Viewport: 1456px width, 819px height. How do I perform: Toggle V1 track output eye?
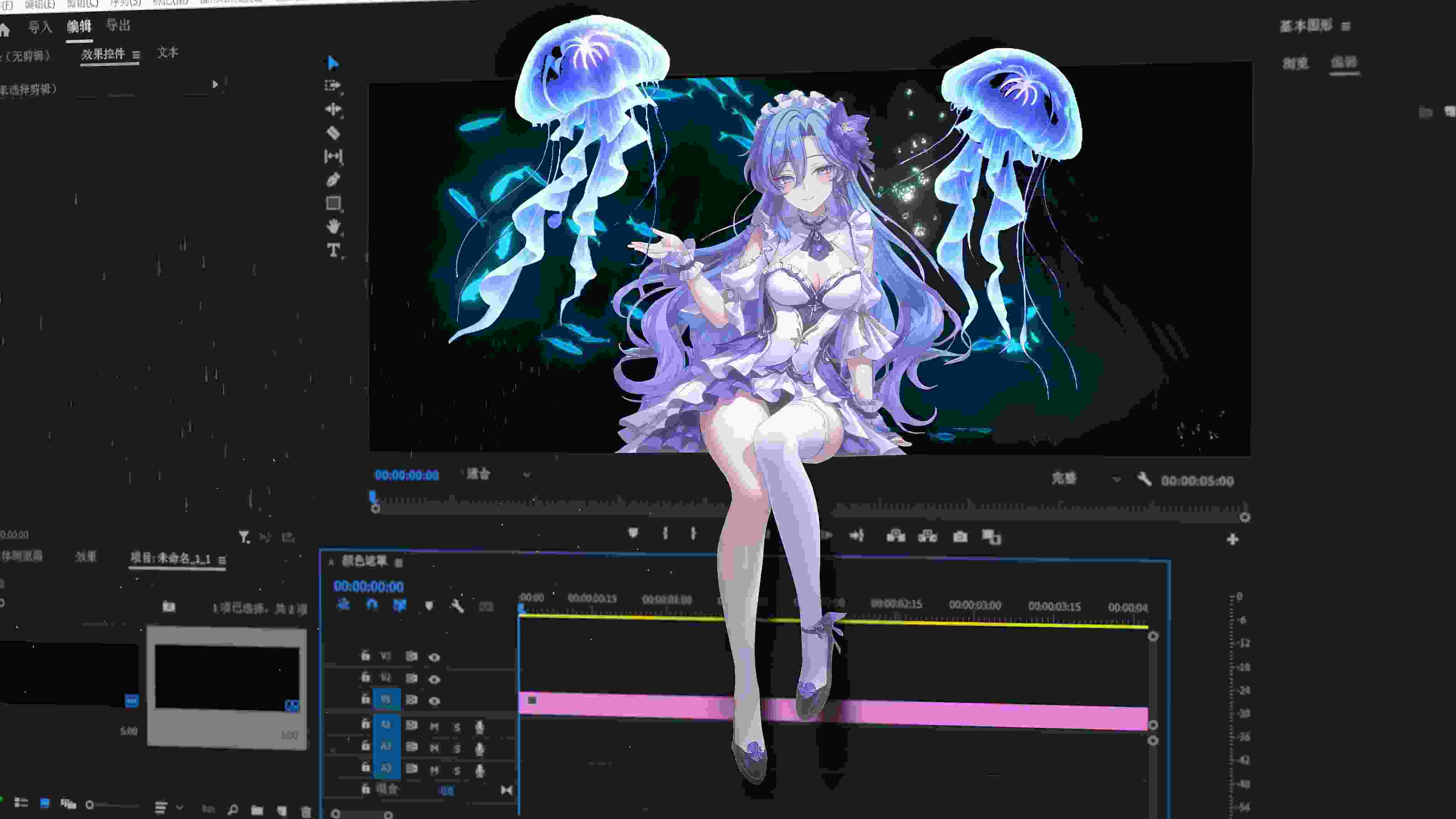click(x=434, y=701)
